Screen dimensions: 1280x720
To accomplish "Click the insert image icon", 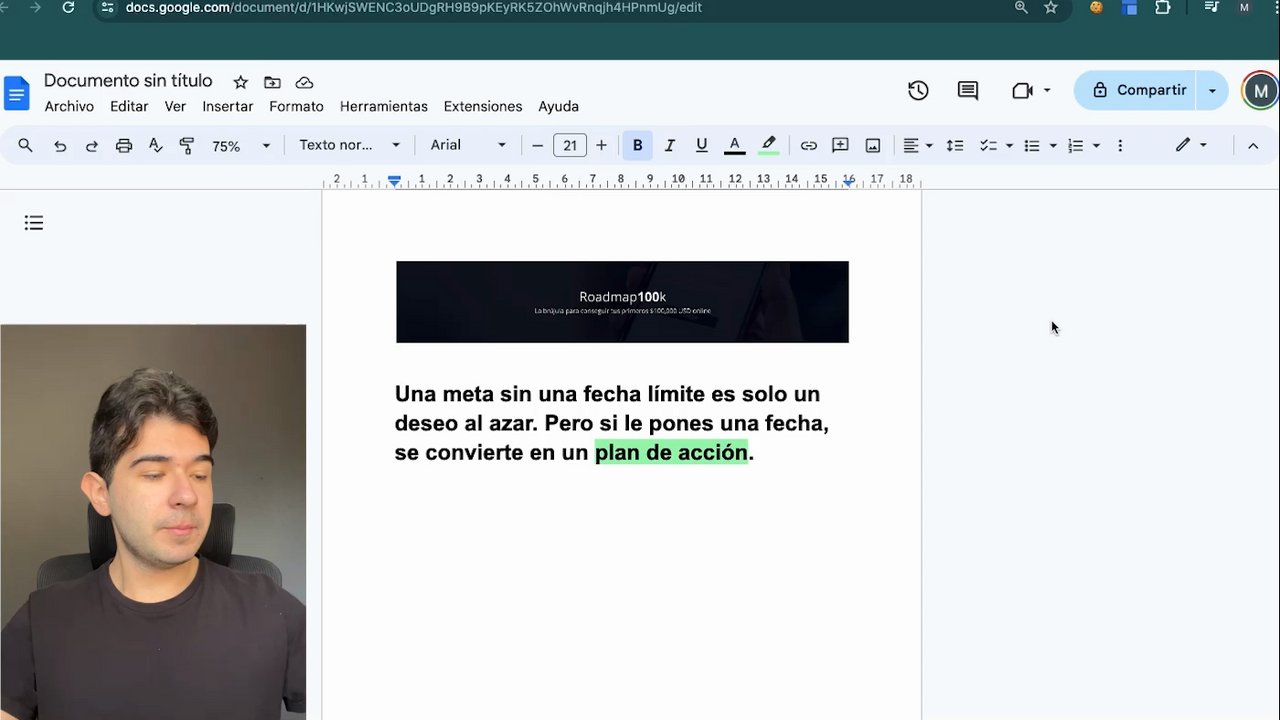I will [x=873, y=146].
